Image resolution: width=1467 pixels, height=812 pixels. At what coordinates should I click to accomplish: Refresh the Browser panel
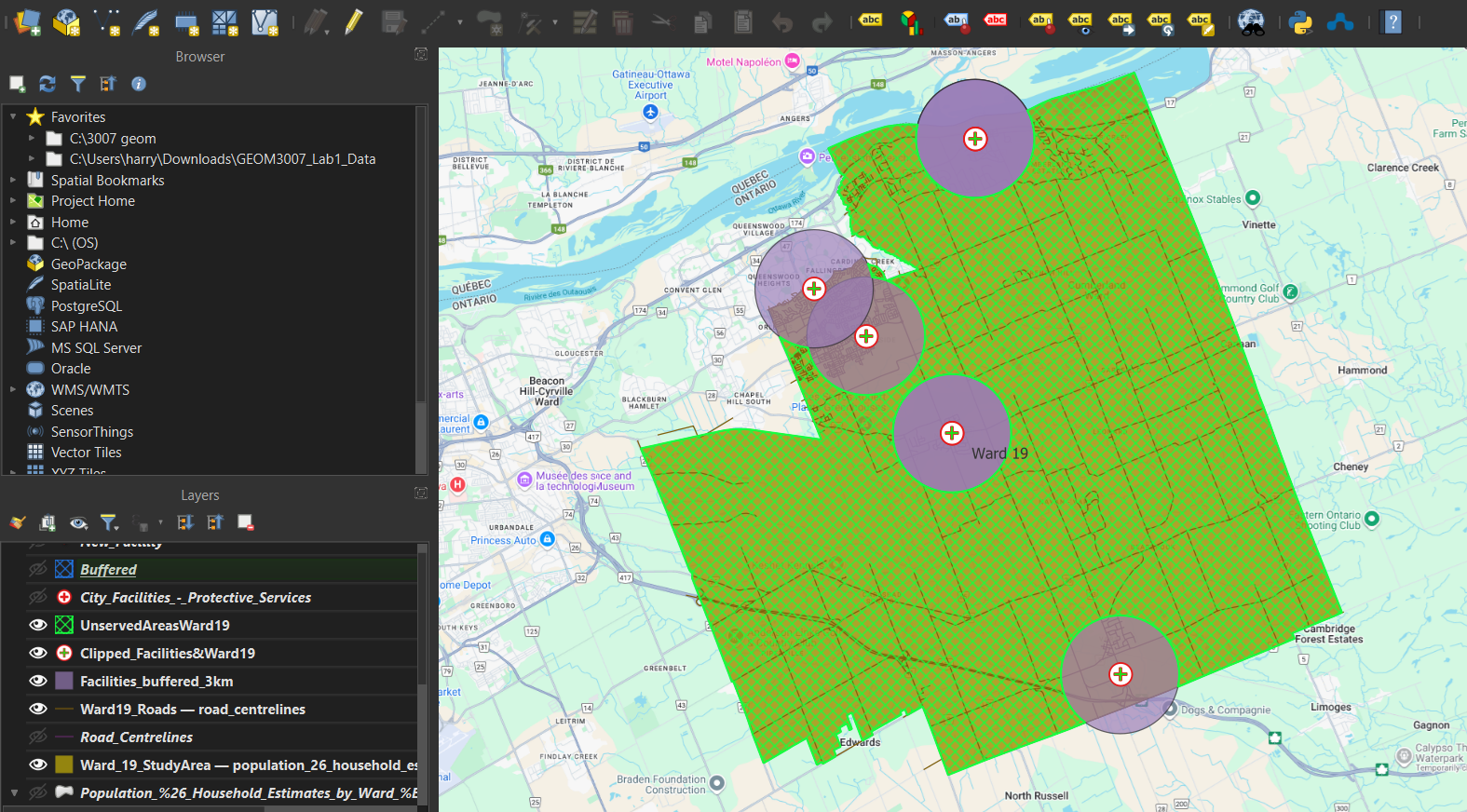pos(48,84)
